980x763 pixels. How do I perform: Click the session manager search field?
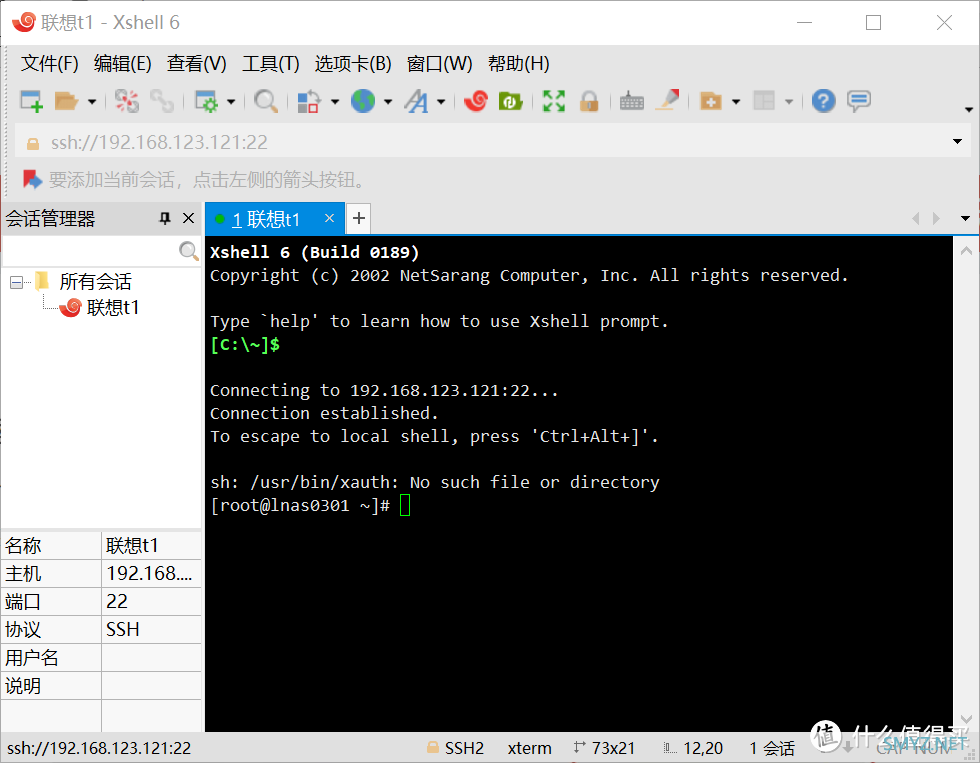90,251
